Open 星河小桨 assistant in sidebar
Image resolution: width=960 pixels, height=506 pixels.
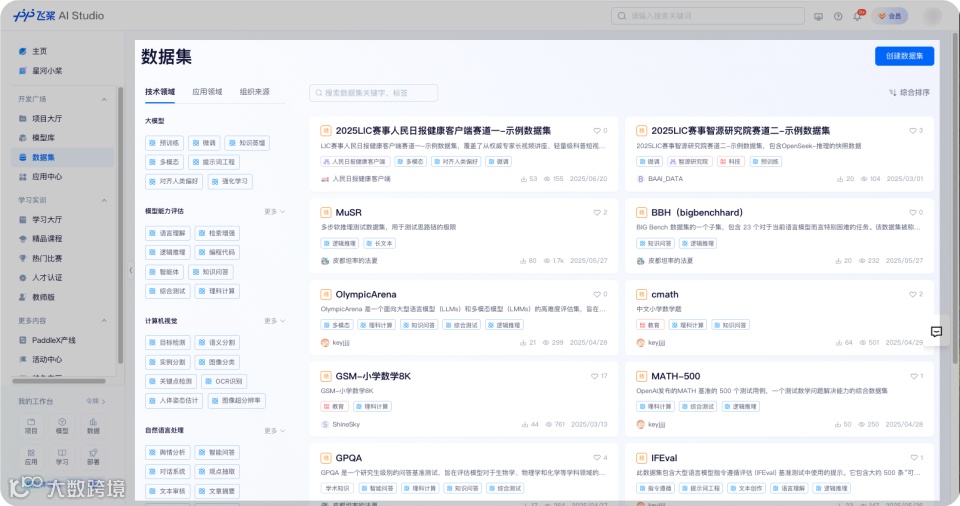[40, 71]
